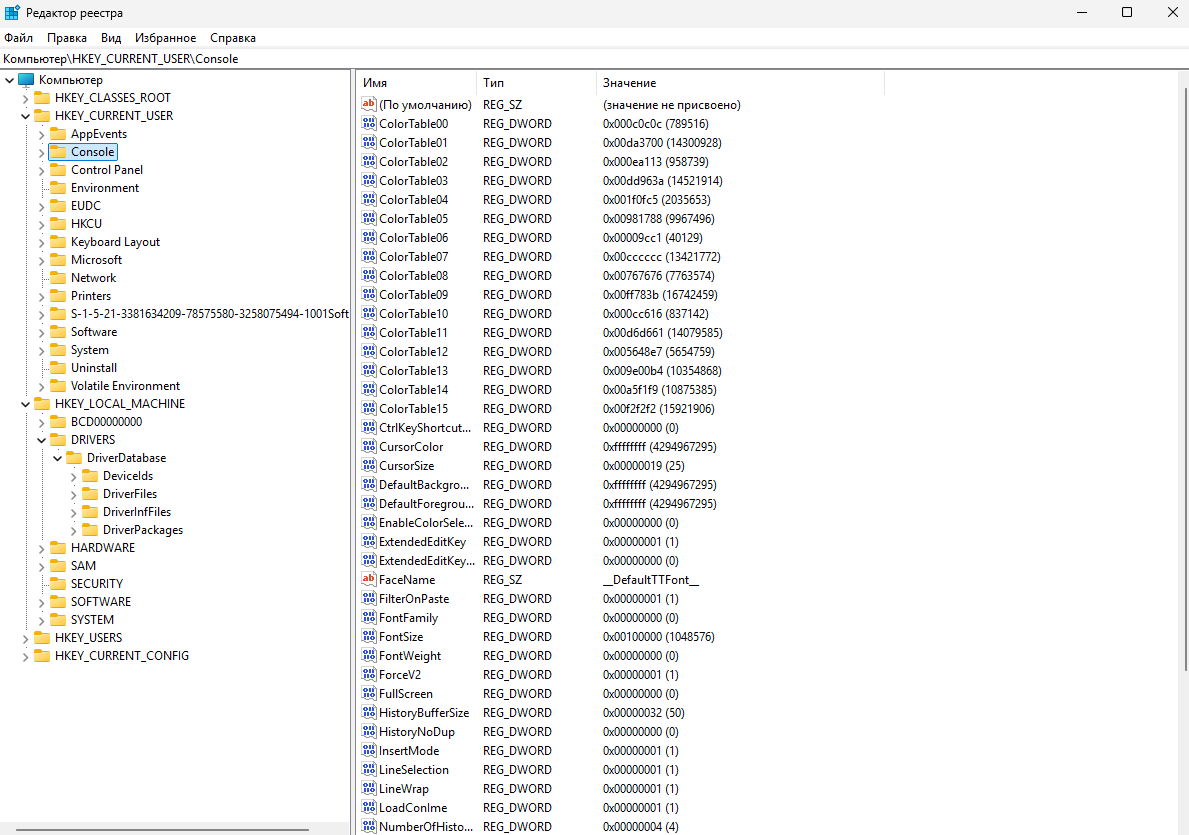Select the Network key
Screen dimensions: 1189x835
(x=93, y=278)
